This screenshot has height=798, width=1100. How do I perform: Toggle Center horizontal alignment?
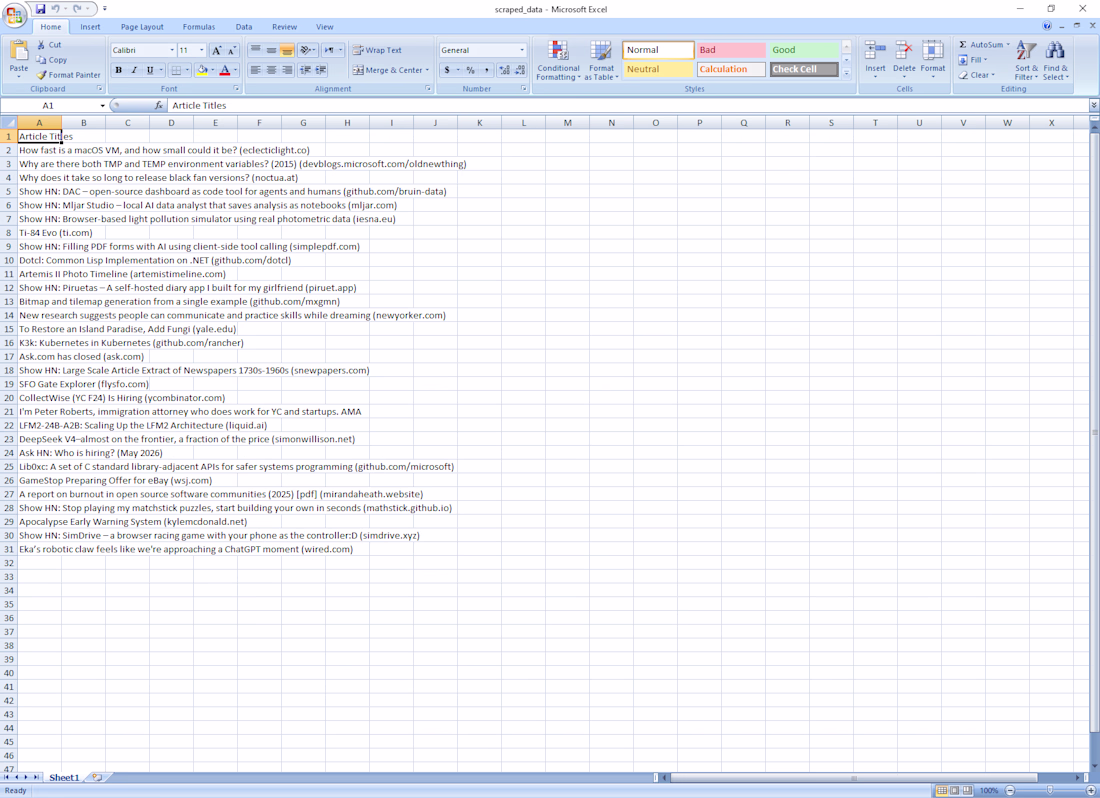point(271,70)
